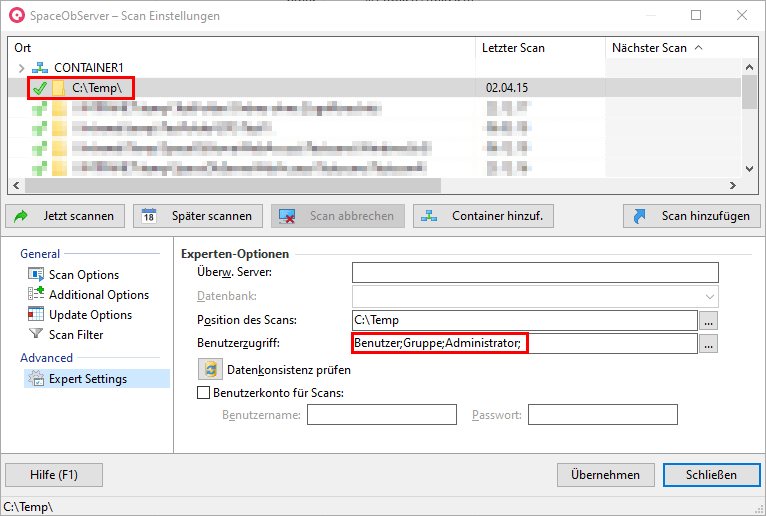Click the Scan Filter funnel icon

pyautogui.click(x=36, y=334)
